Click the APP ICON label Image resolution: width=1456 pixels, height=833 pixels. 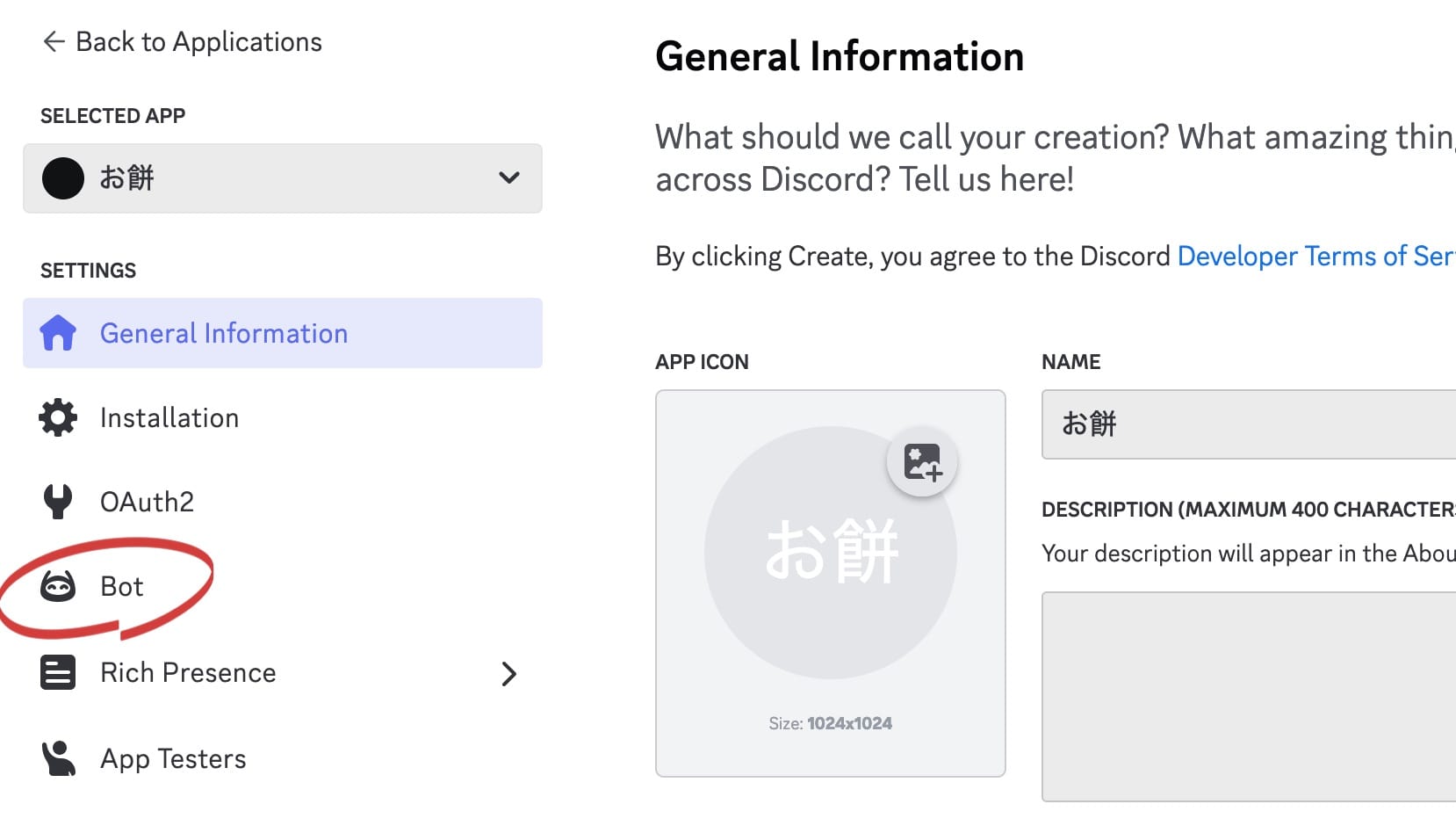(702, 362)
